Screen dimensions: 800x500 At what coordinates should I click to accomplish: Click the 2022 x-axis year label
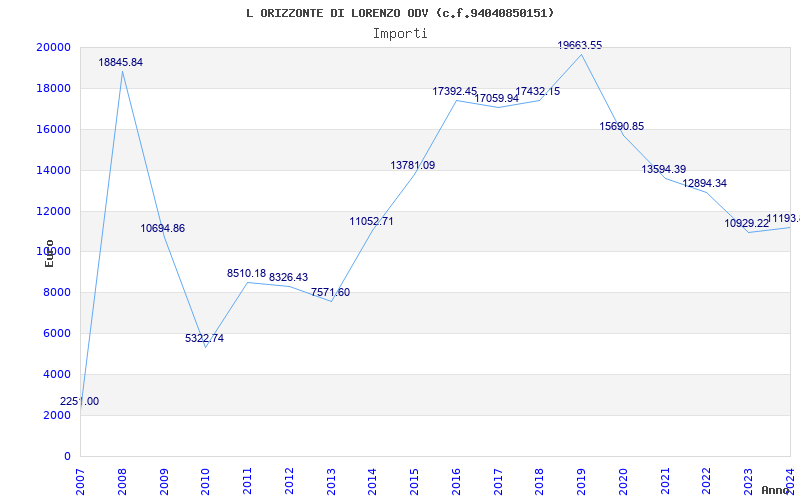pyautogui.click(x=707, y=482)
